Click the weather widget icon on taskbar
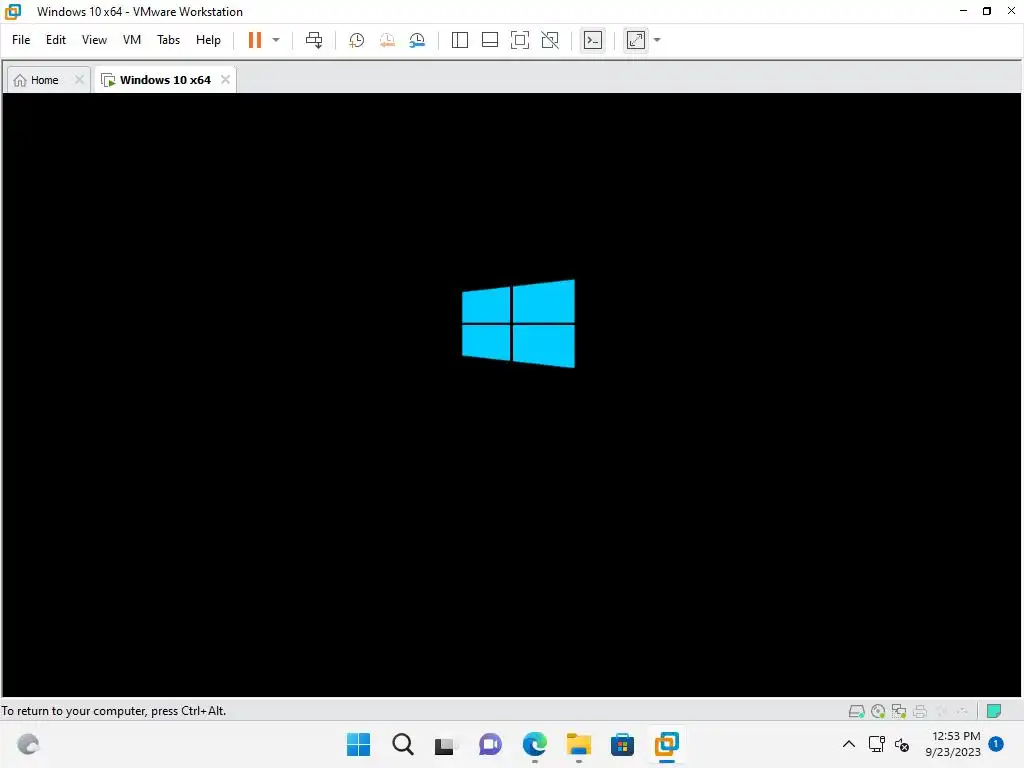 pyautogui.click(x=28, y=744)
